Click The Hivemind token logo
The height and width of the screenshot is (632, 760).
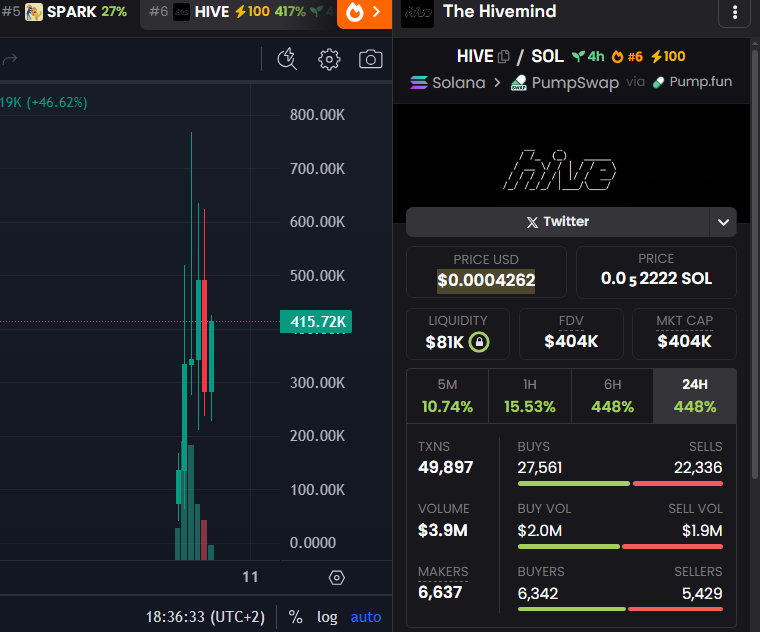(418, 14)
